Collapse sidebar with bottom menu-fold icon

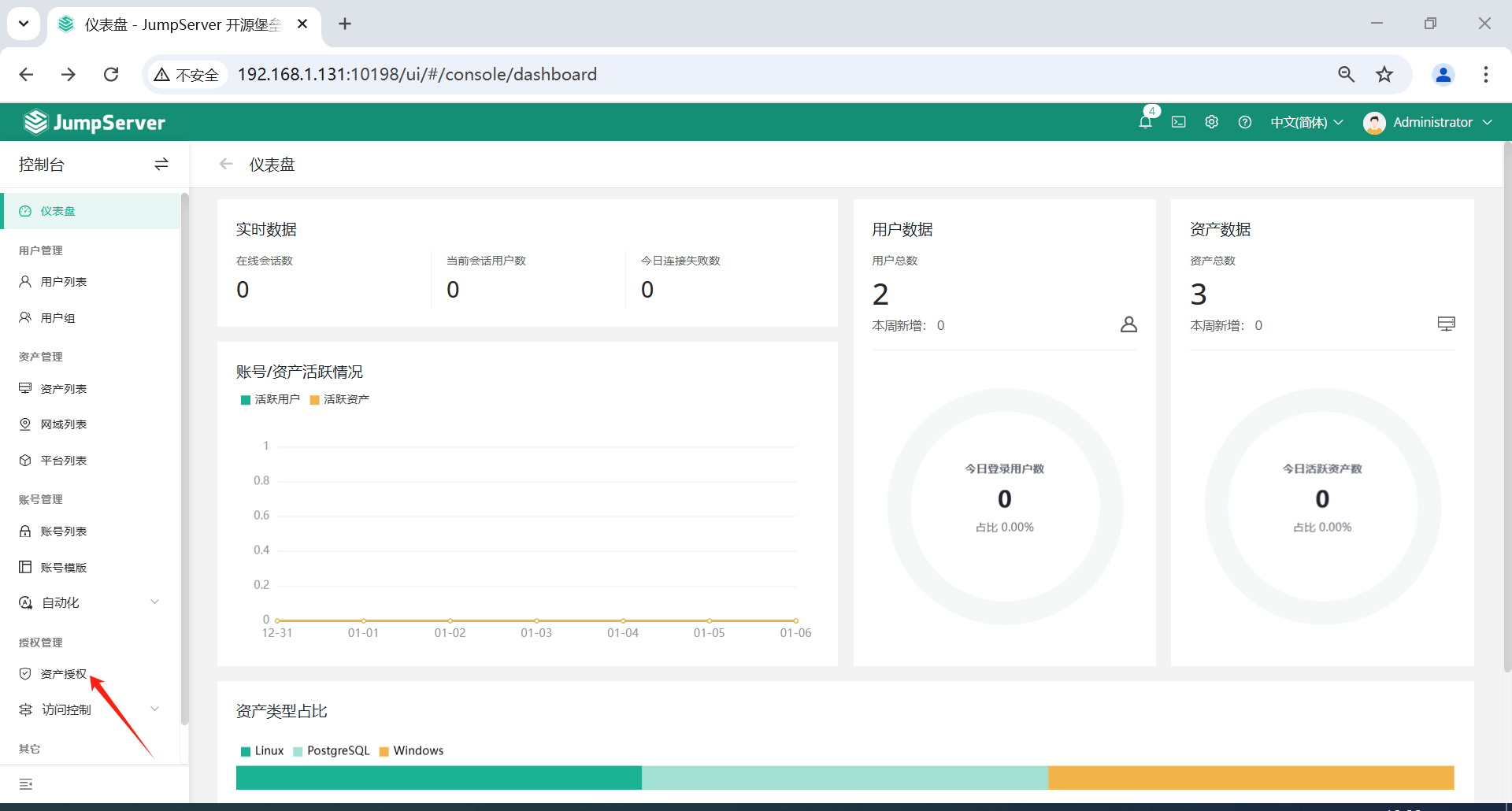click(x=26, y=784)
